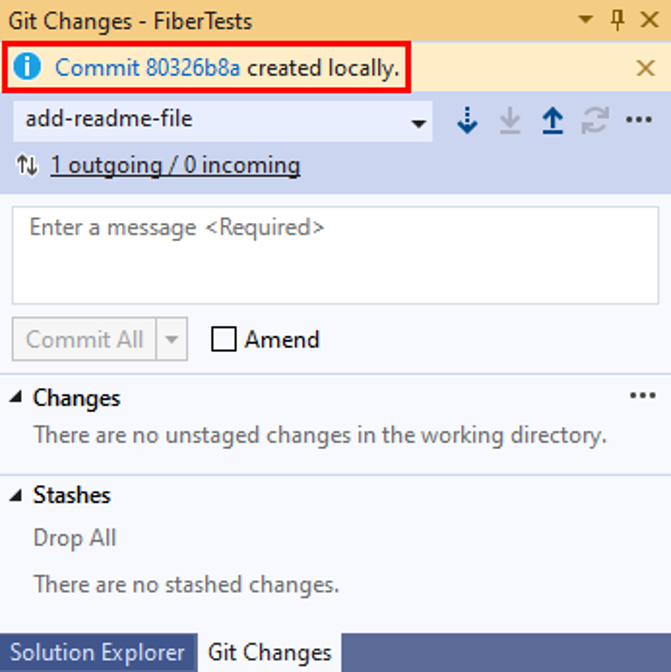Dismiss the commit created notification
671x672 pixels.
pyautogui.click(x=646, y=68)
